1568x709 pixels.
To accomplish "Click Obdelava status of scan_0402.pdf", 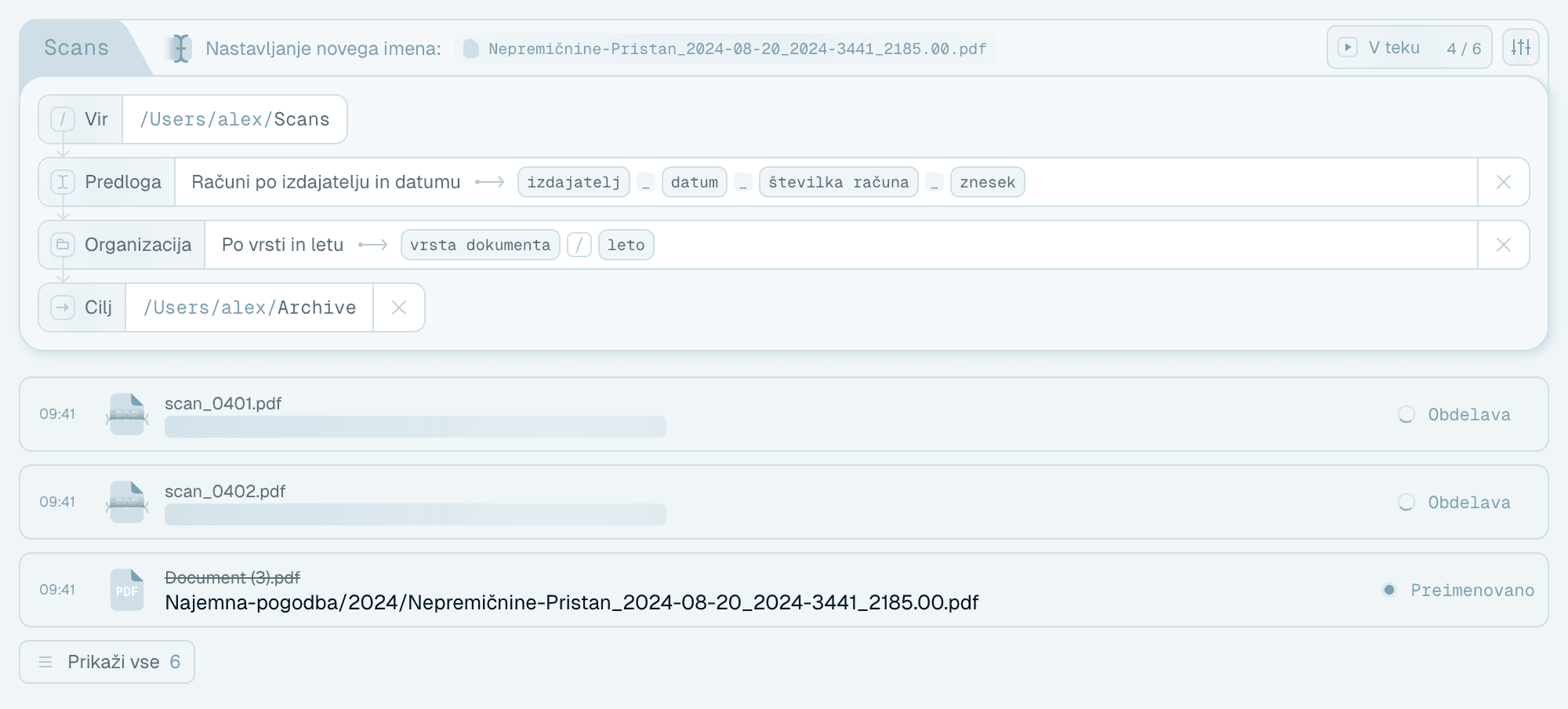I will tap(1455, 502).
